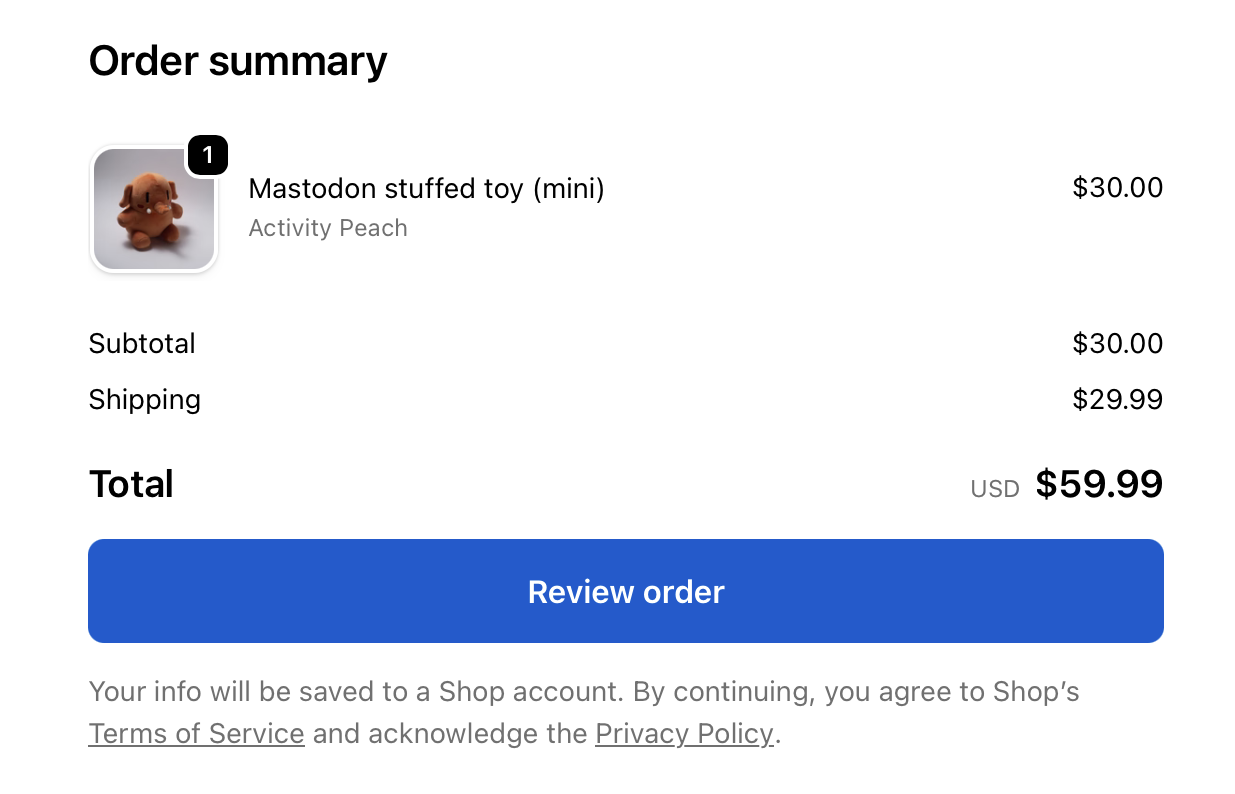The image size is (1235, 794).
Task: Click the Subtotal label
Action: click(142, 344)
